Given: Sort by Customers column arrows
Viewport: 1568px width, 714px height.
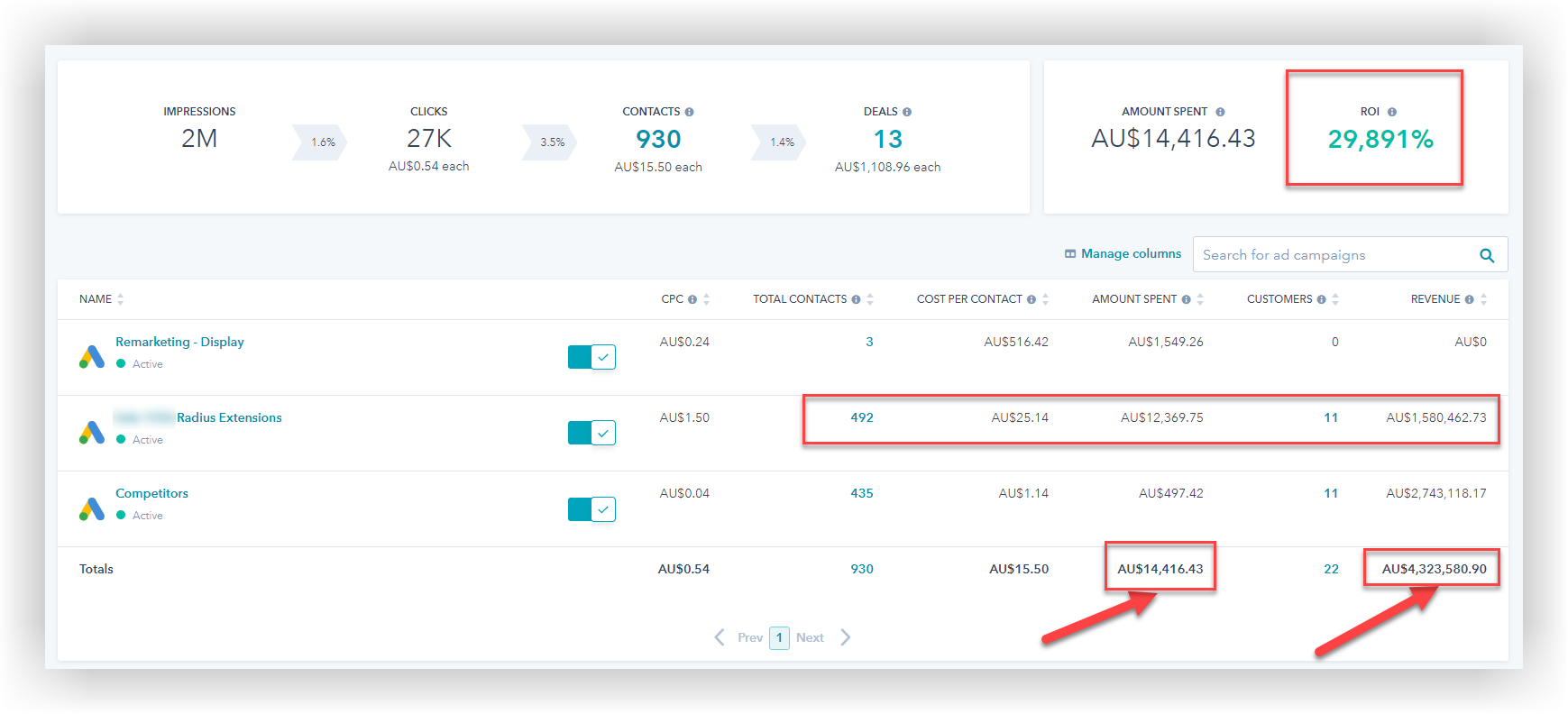Looking at the screenshot, I should (x=1335, y=299).
